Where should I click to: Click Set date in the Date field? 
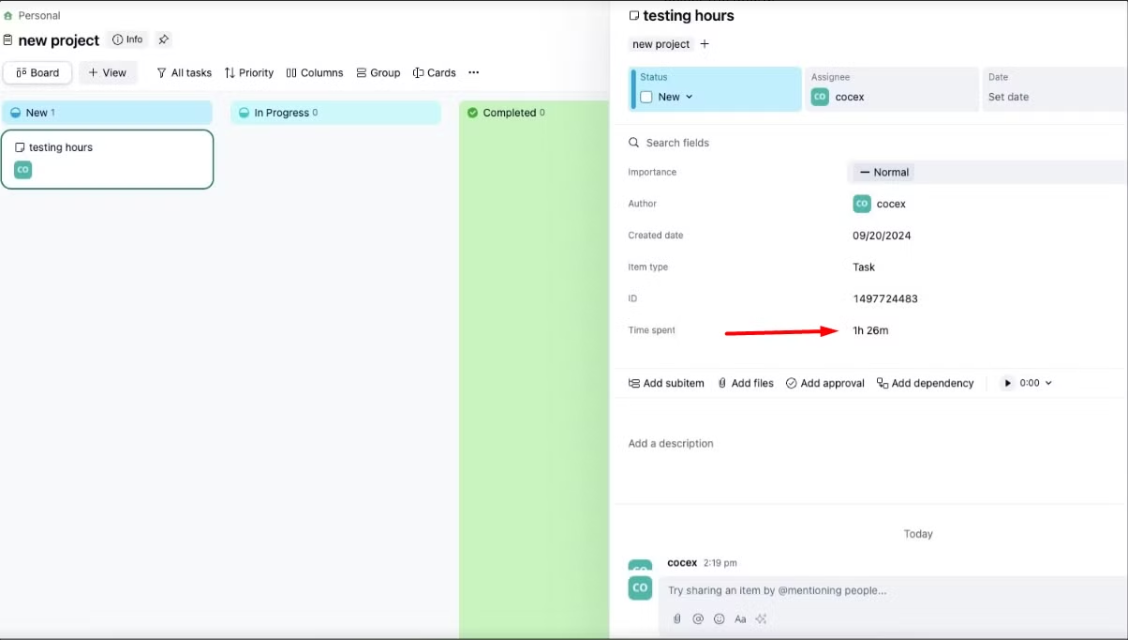(1008, 97)
